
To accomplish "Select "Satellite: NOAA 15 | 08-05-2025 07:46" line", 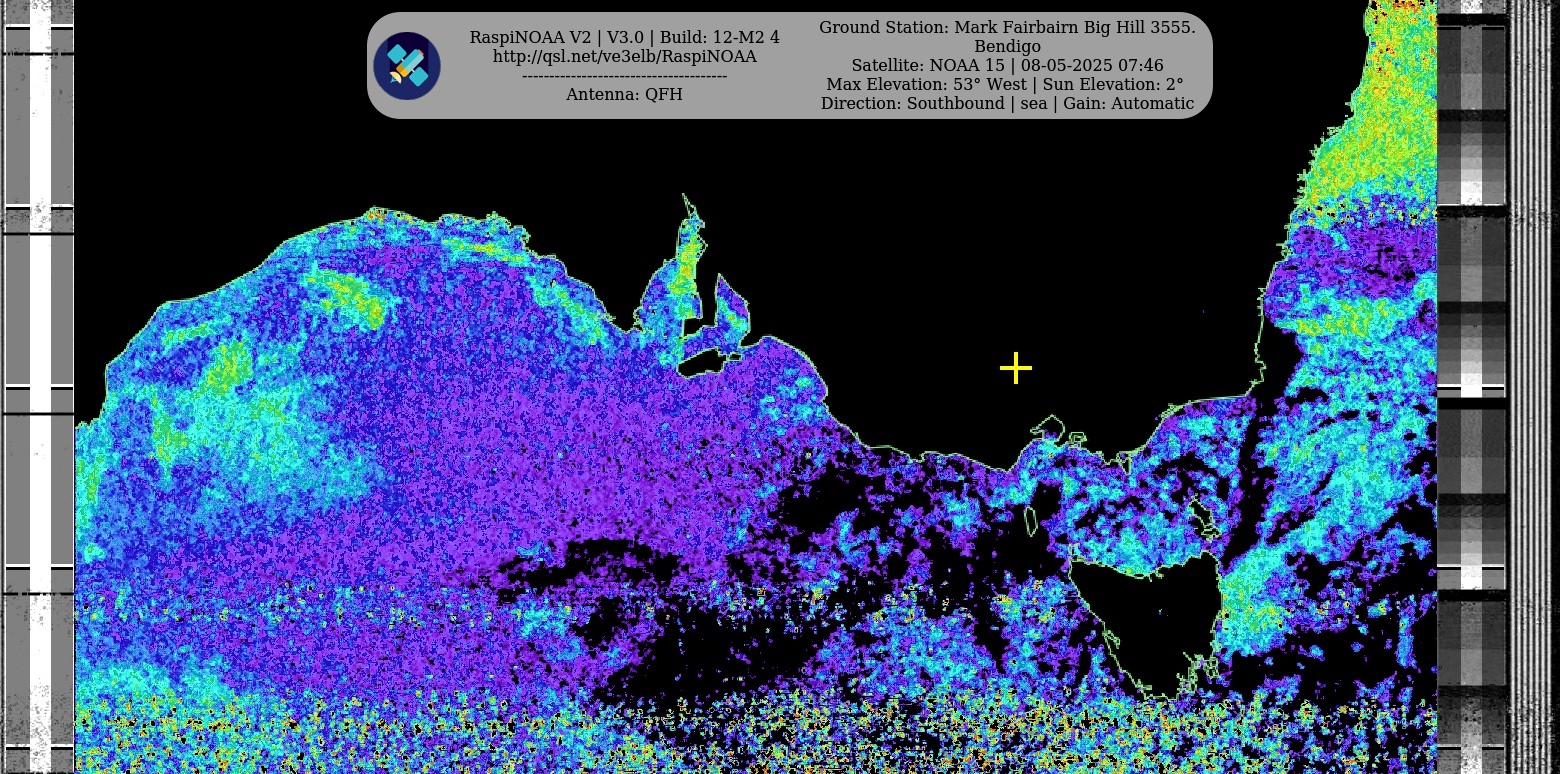I will [1007, 65].
